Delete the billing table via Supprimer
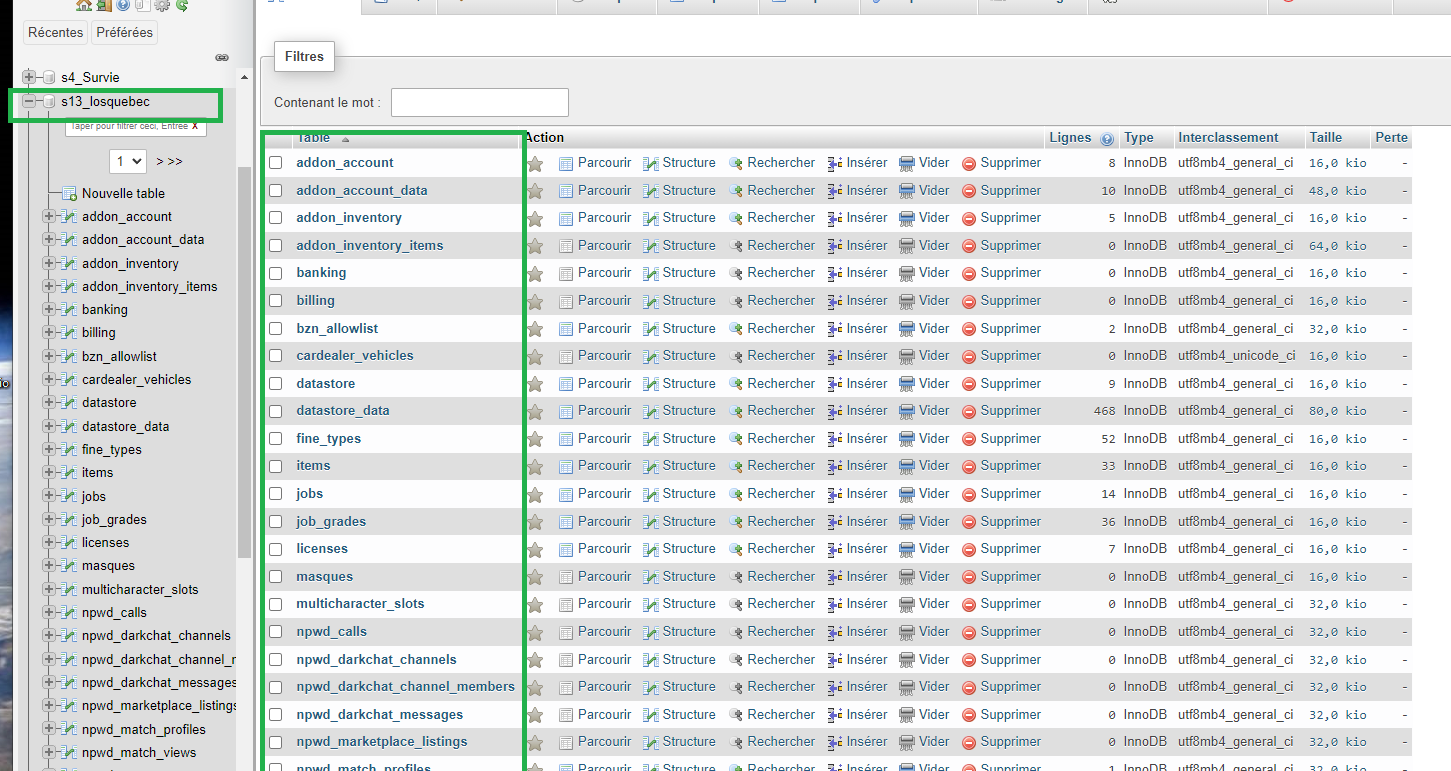The image size is (1451, 771). (x=1010, y=300)
